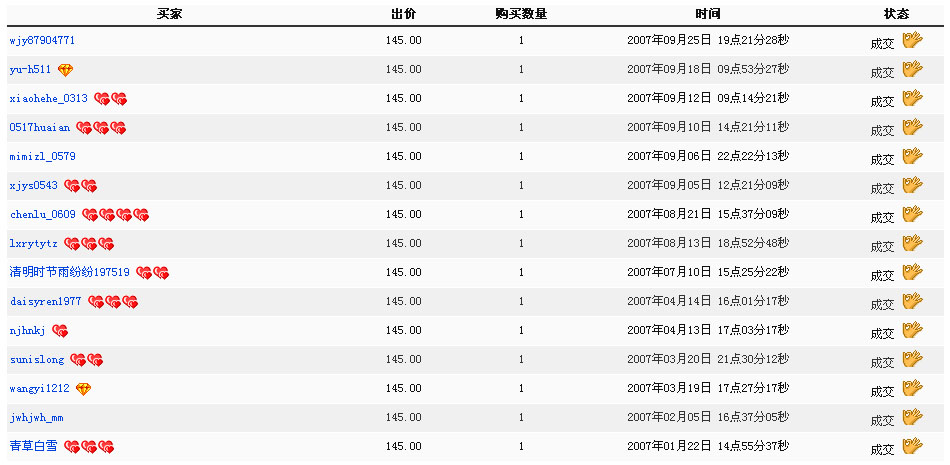
Task: Click the single heart icon next to njhnkj
Action: pyautogui.click(x=60, y=331)
